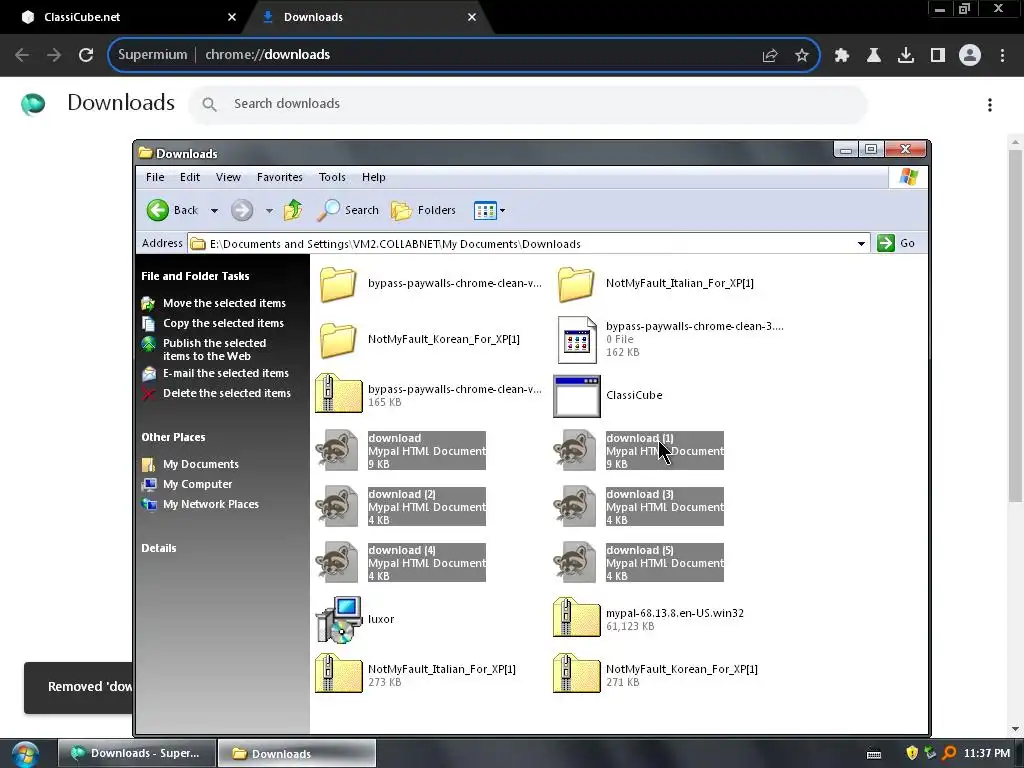Bookmark this page with star icon
The height and width of the screenshot is (768, 1024).
pos(802,56)
